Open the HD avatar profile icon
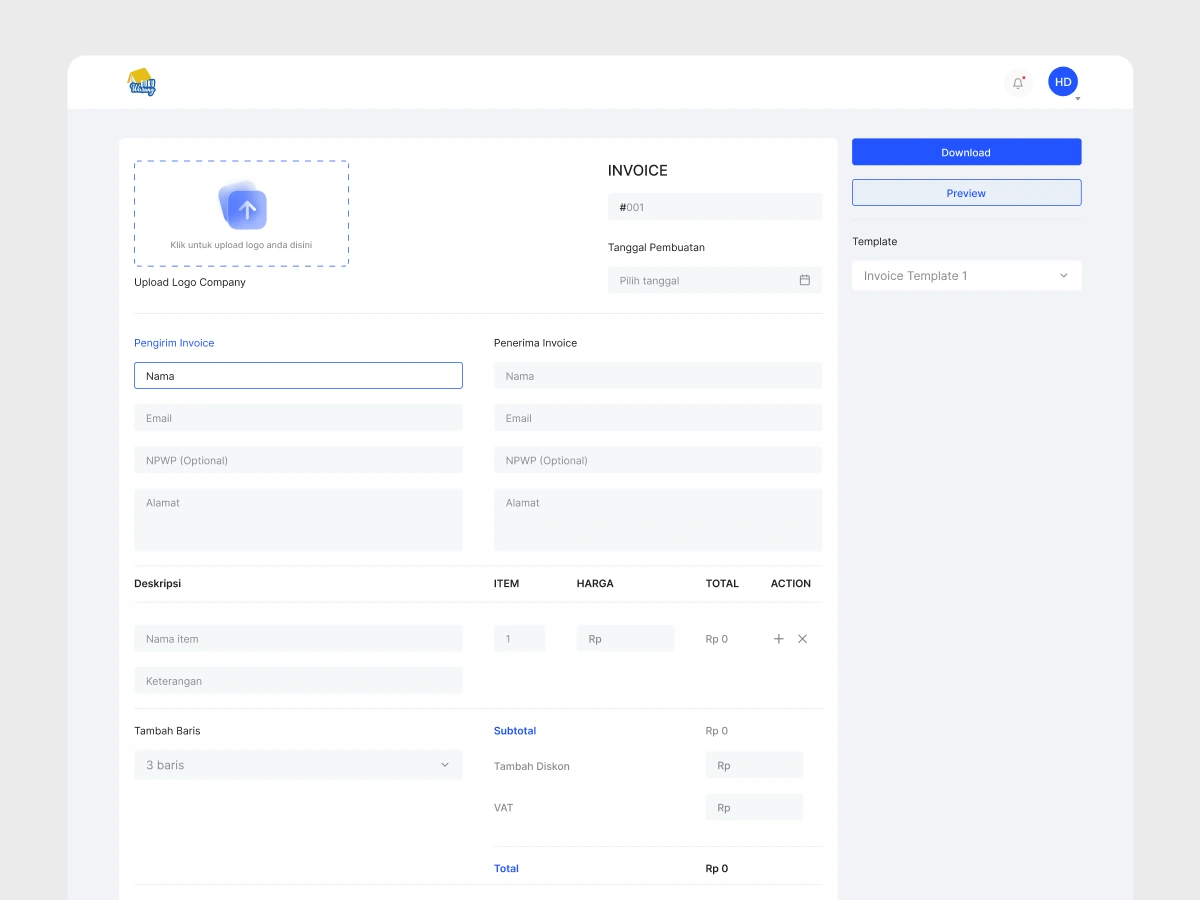This screenshot has height=900, width=1200. [1062, 81]
